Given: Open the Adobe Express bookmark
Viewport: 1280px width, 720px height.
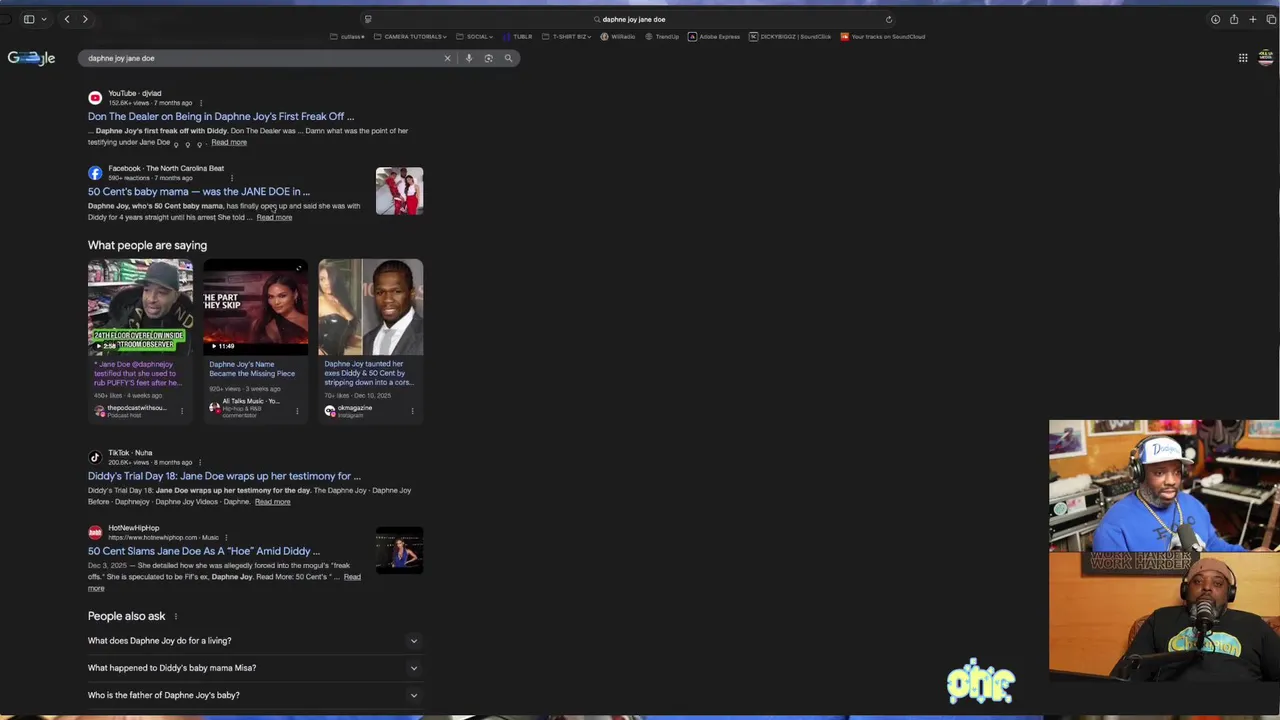Looking at the screenshot, I should (x=714, y=37).
